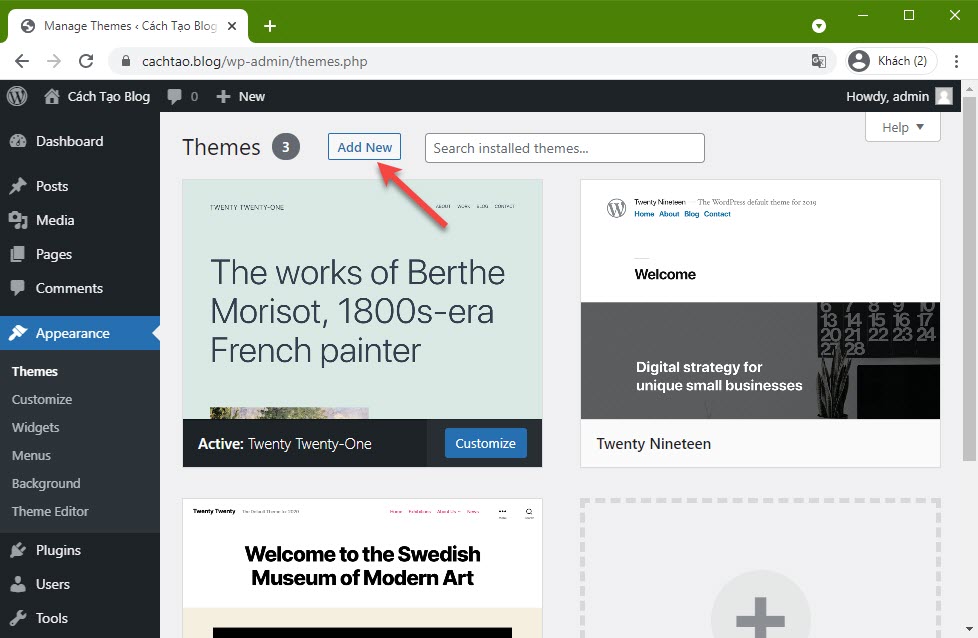Open Widgets submenu link
Screen dimensions: 978x638
point(36,427)
